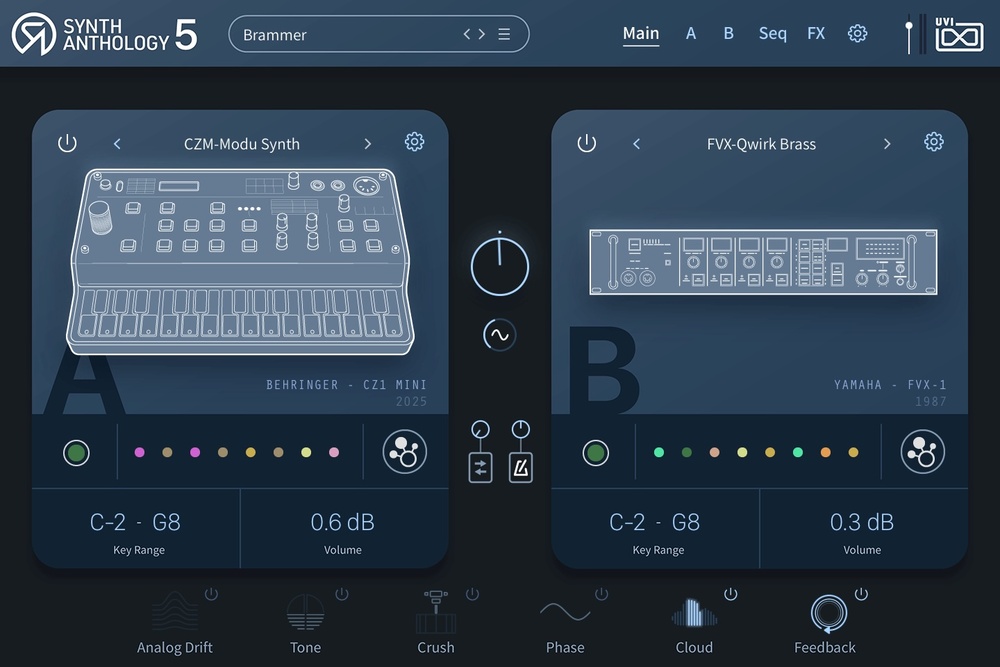This screenshot has width=1000, height=667.
Task: Toggle layer A power button
Action: coord(67,143)
